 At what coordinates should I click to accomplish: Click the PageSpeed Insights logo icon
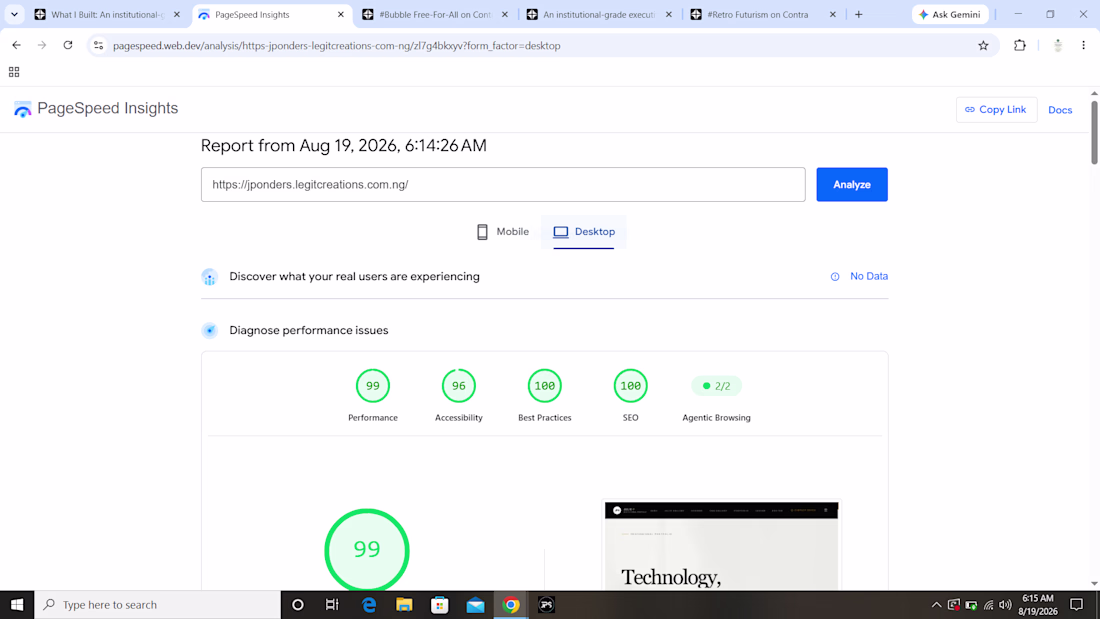click(x=22, y=109)
